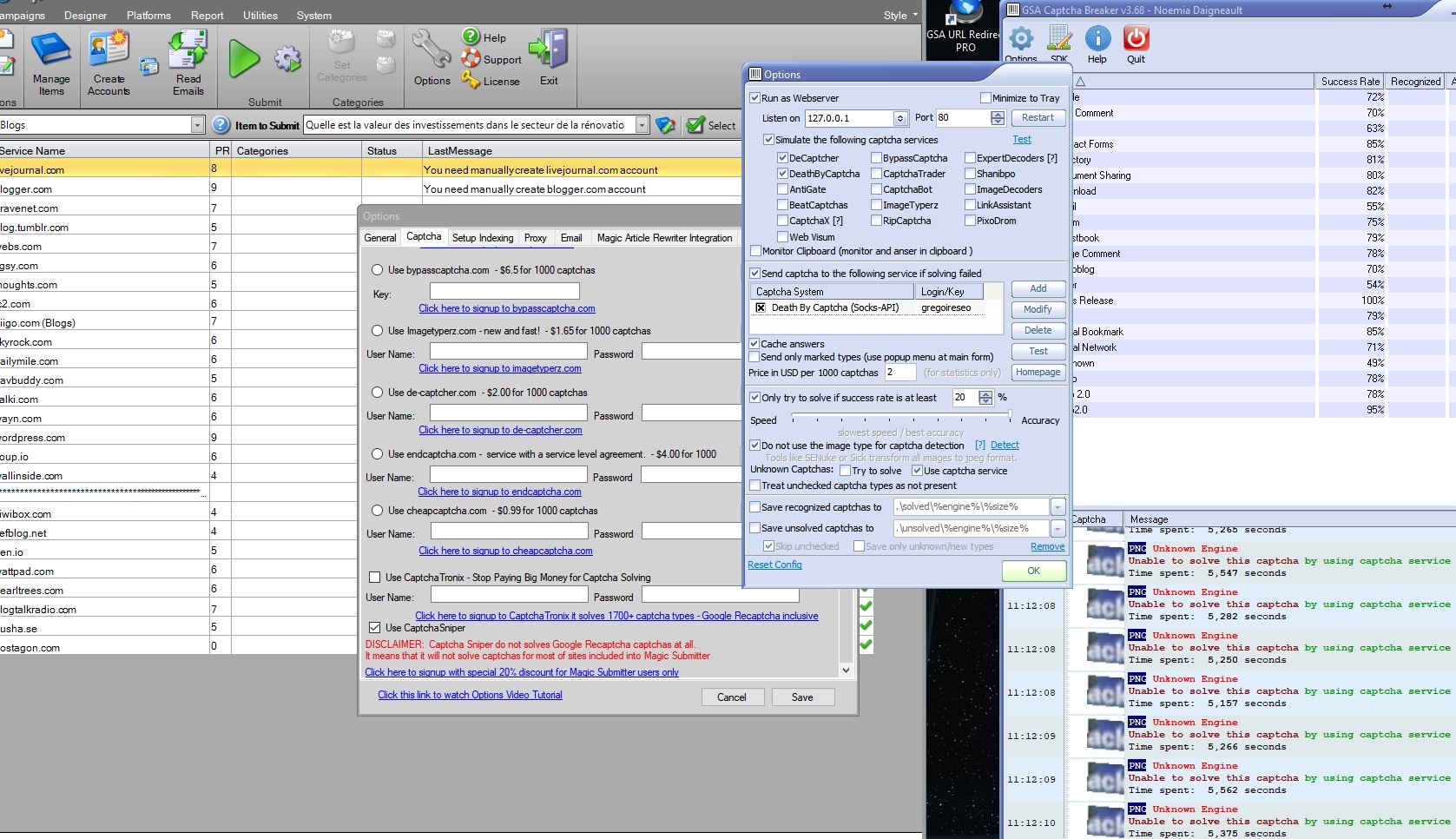This screenshot has height=839, width=1456.
Task: Toggle DeathByCaptcha service checkbox
Action: [782, 174]
